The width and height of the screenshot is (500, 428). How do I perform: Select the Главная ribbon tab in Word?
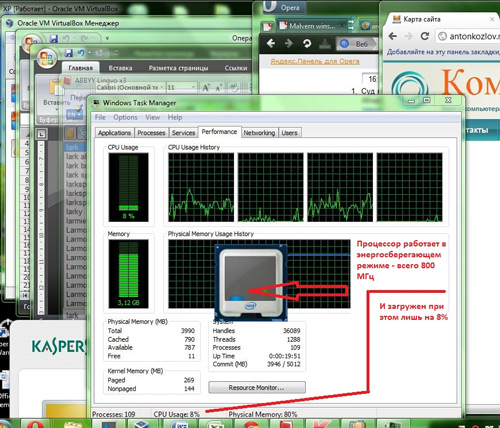pyautogui.click(x=80, y=68)
